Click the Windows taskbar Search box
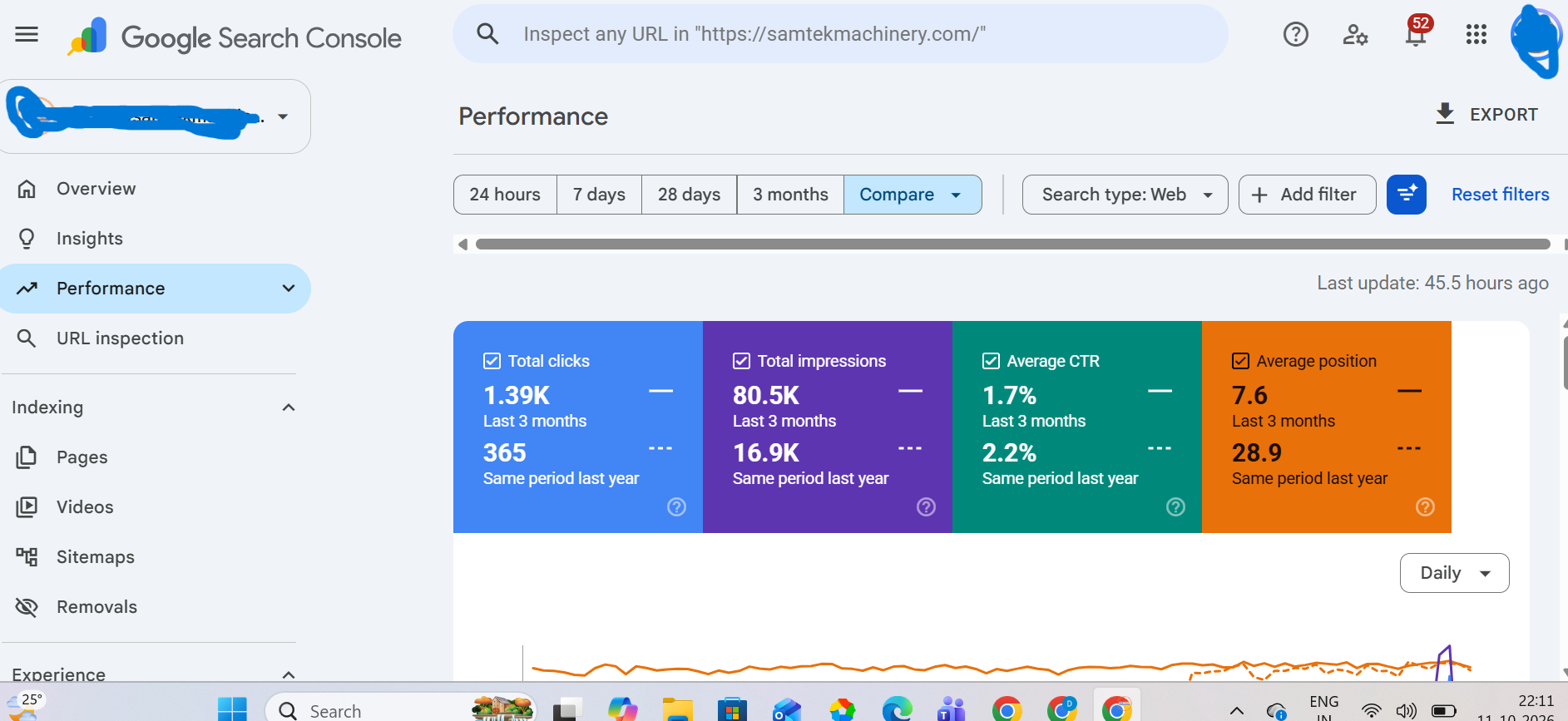 (399, 709)
